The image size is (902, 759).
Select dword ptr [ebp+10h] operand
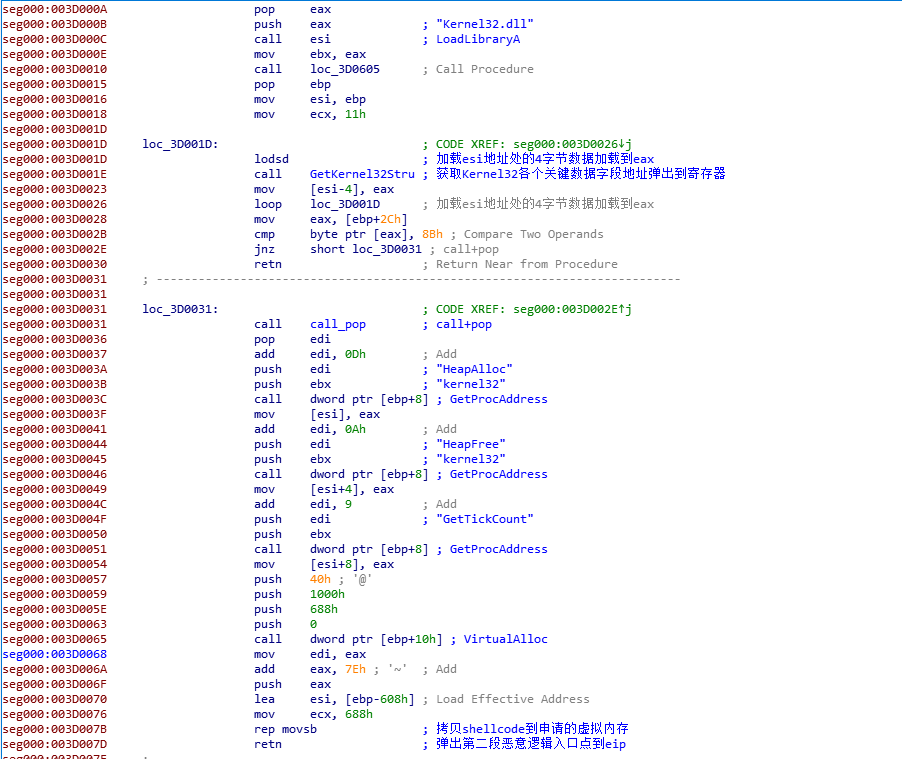pyautogui.click(x=376, y=639)
